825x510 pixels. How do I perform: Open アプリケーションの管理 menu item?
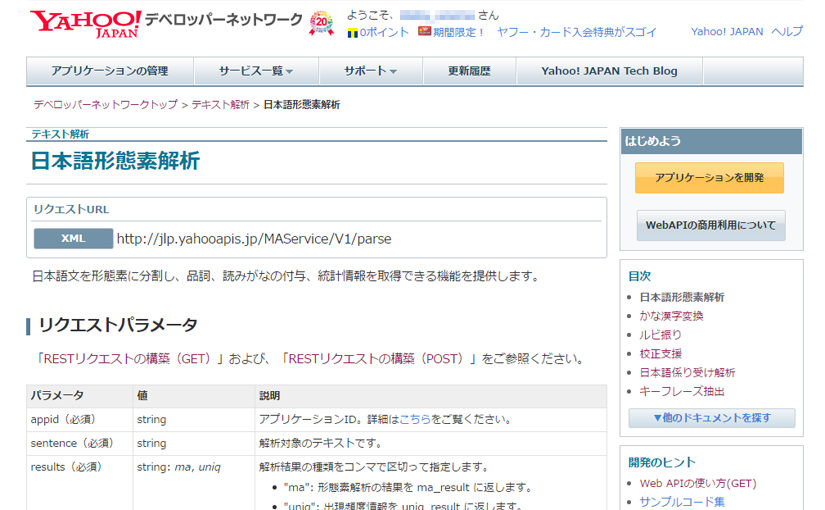pos(110,71)
